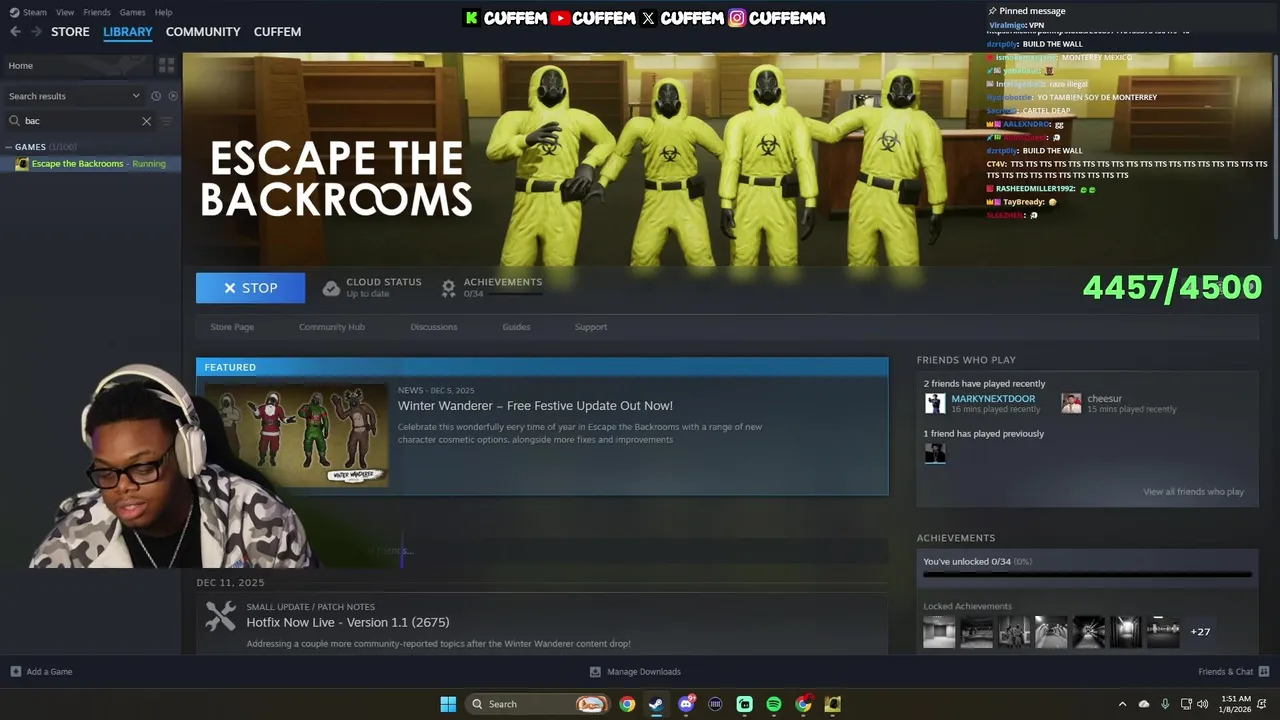Viewport: 1280px width, 720px height.
Task: Open the CUFFEM profile tab
Action: pyautogui.click(x=277, y=32)
